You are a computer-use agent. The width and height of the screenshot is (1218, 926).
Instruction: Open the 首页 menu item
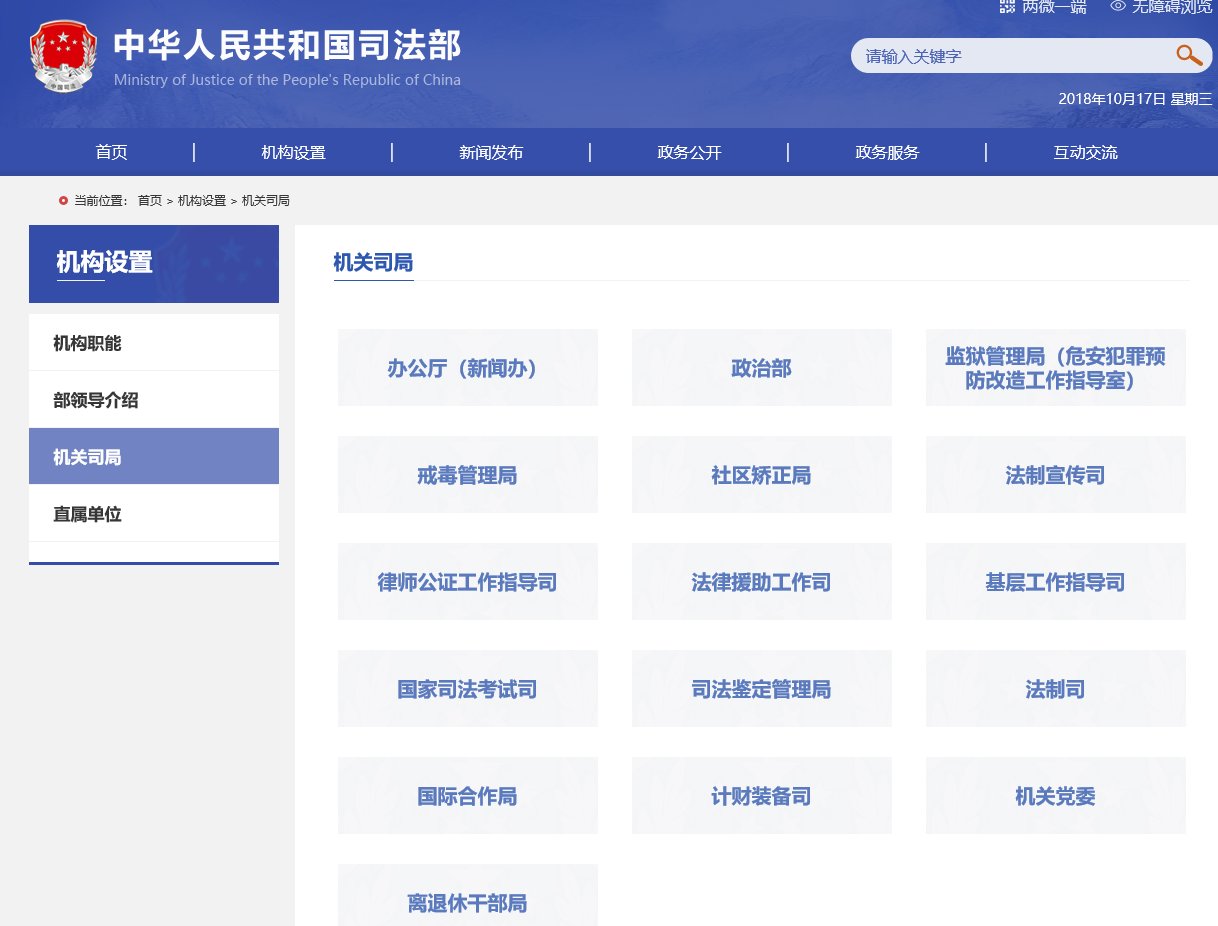(111, 152)
